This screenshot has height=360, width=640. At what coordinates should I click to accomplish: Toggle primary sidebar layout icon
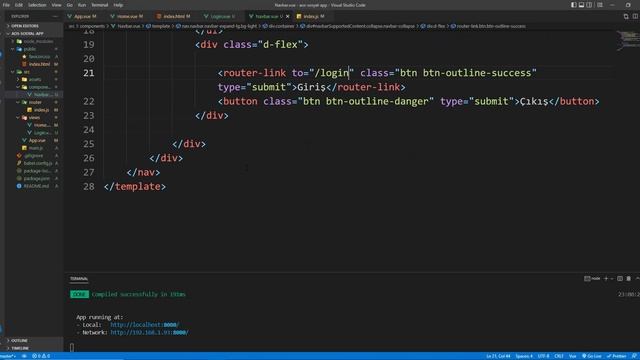(x=573, y=5)
